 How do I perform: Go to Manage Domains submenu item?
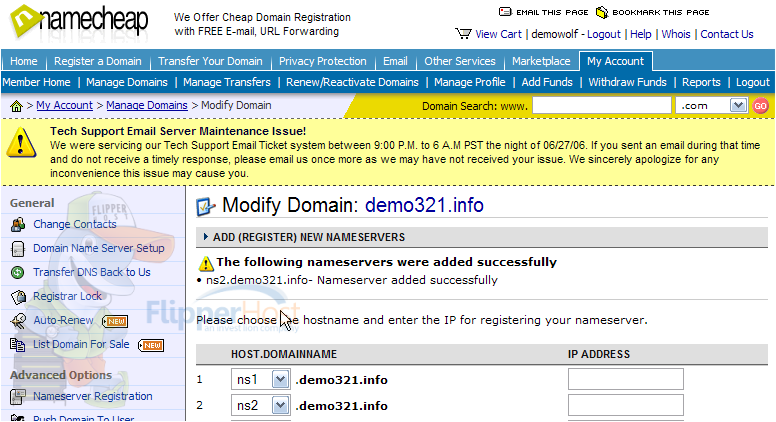(127, 82)
